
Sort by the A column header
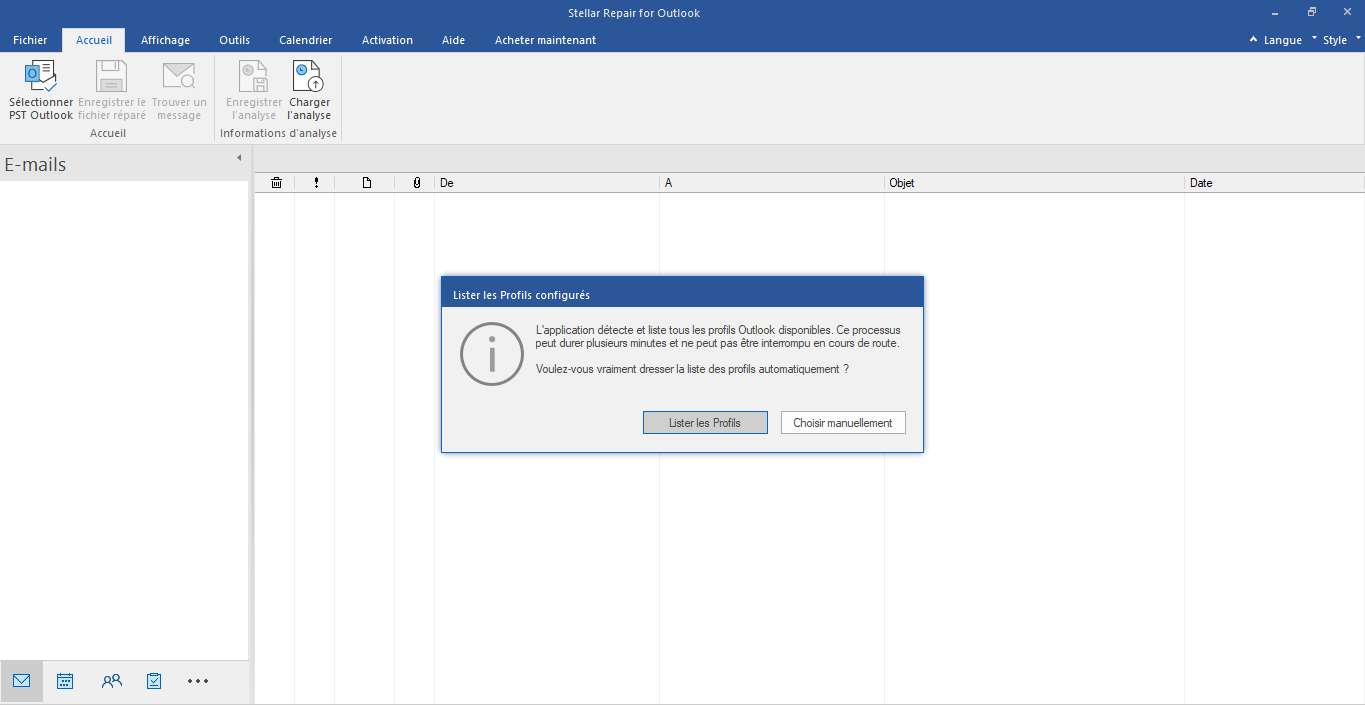pos(772,183)
